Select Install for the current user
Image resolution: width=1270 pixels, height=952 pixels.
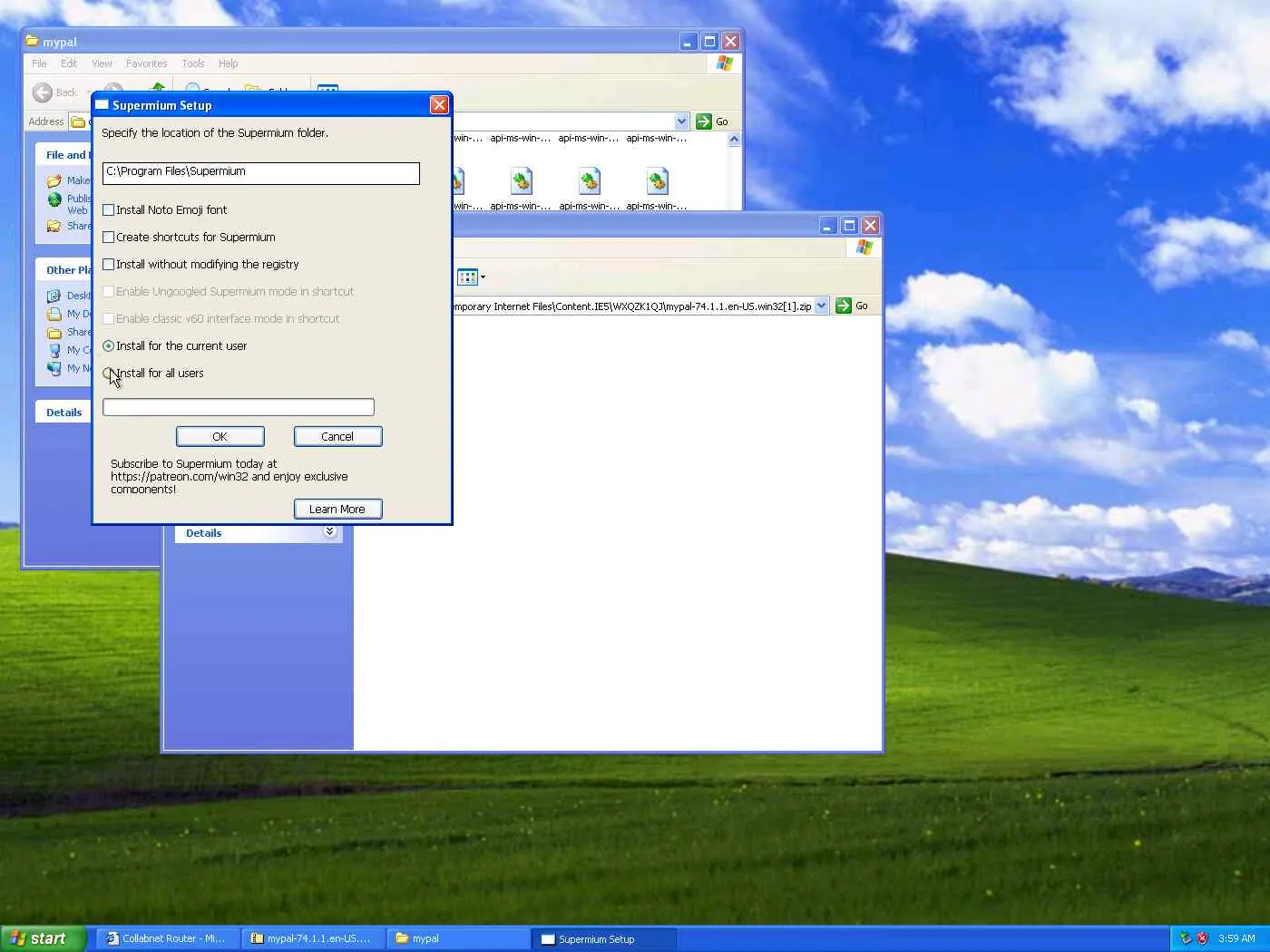pyautogui.click(x=109, y=345)
